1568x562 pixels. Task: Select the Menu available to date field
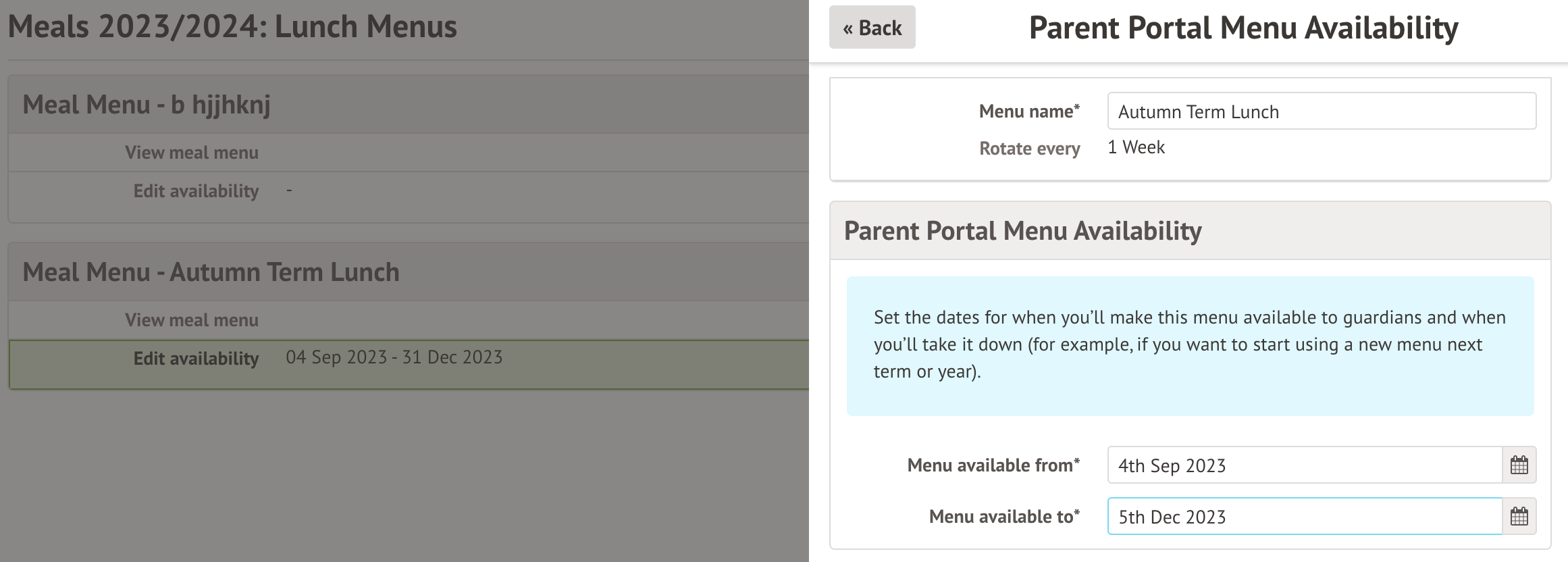(1303, 516)
